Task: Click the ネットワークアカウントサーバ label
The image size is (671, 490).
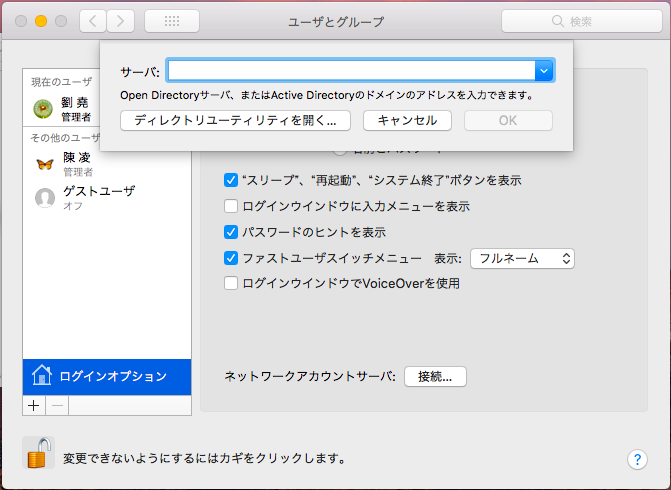Action: pos(310,377)
